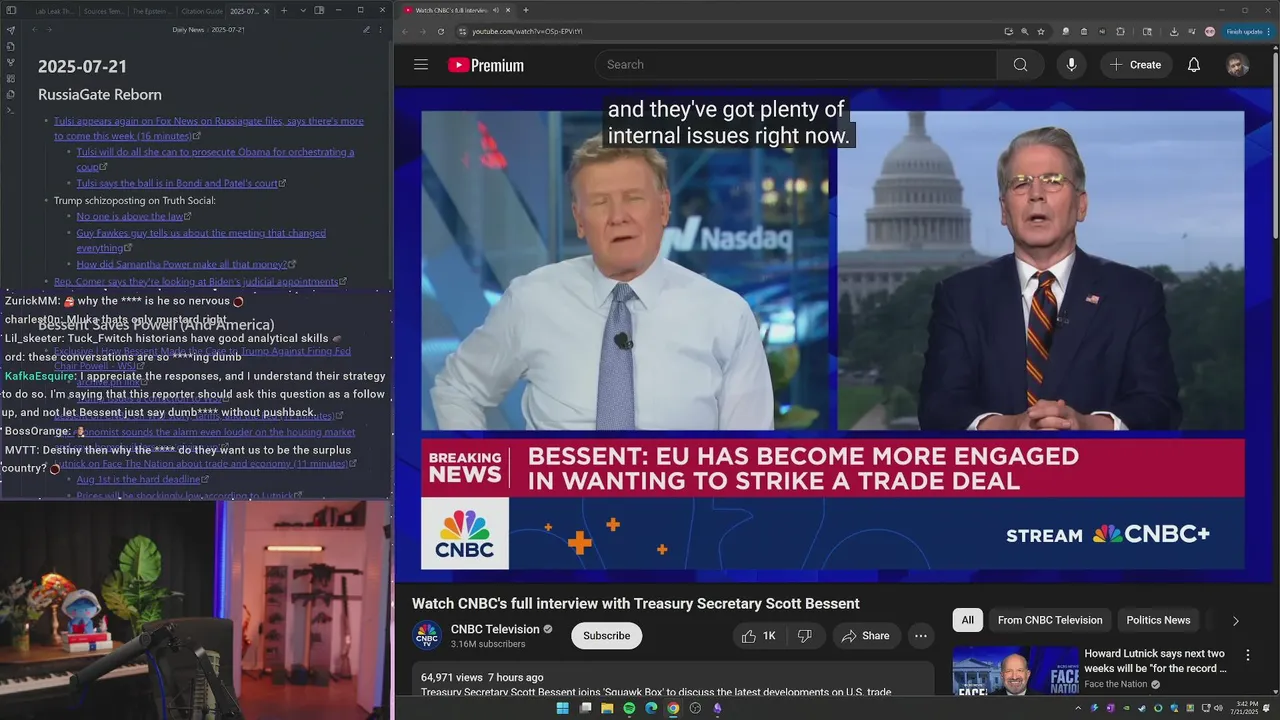Like the CNBC video (1K)

[x=760, y=636]
